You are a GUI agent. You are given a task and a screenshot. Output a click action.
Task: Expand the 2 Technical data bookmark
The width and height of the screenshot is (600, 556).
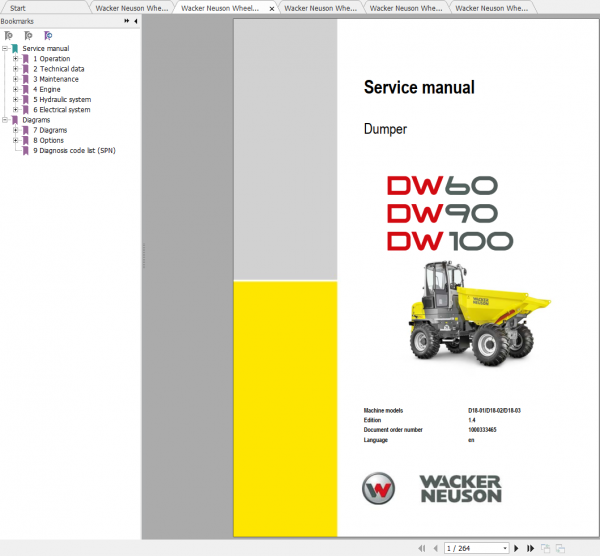(16, 69)
